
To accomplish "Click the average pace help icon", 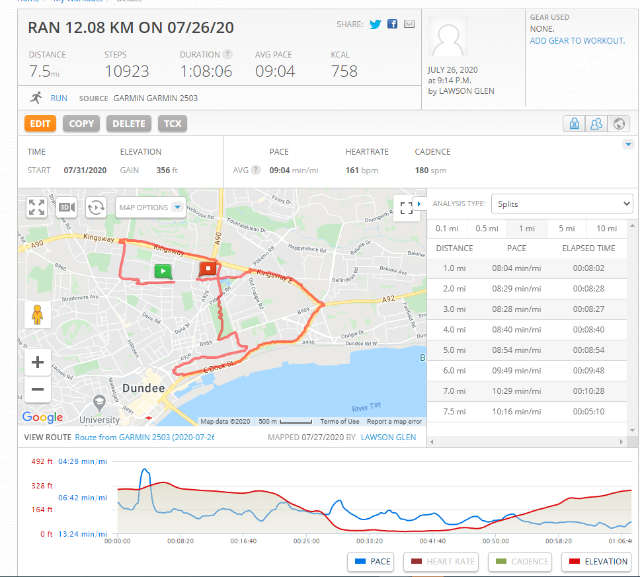I will tap(256, 170).
